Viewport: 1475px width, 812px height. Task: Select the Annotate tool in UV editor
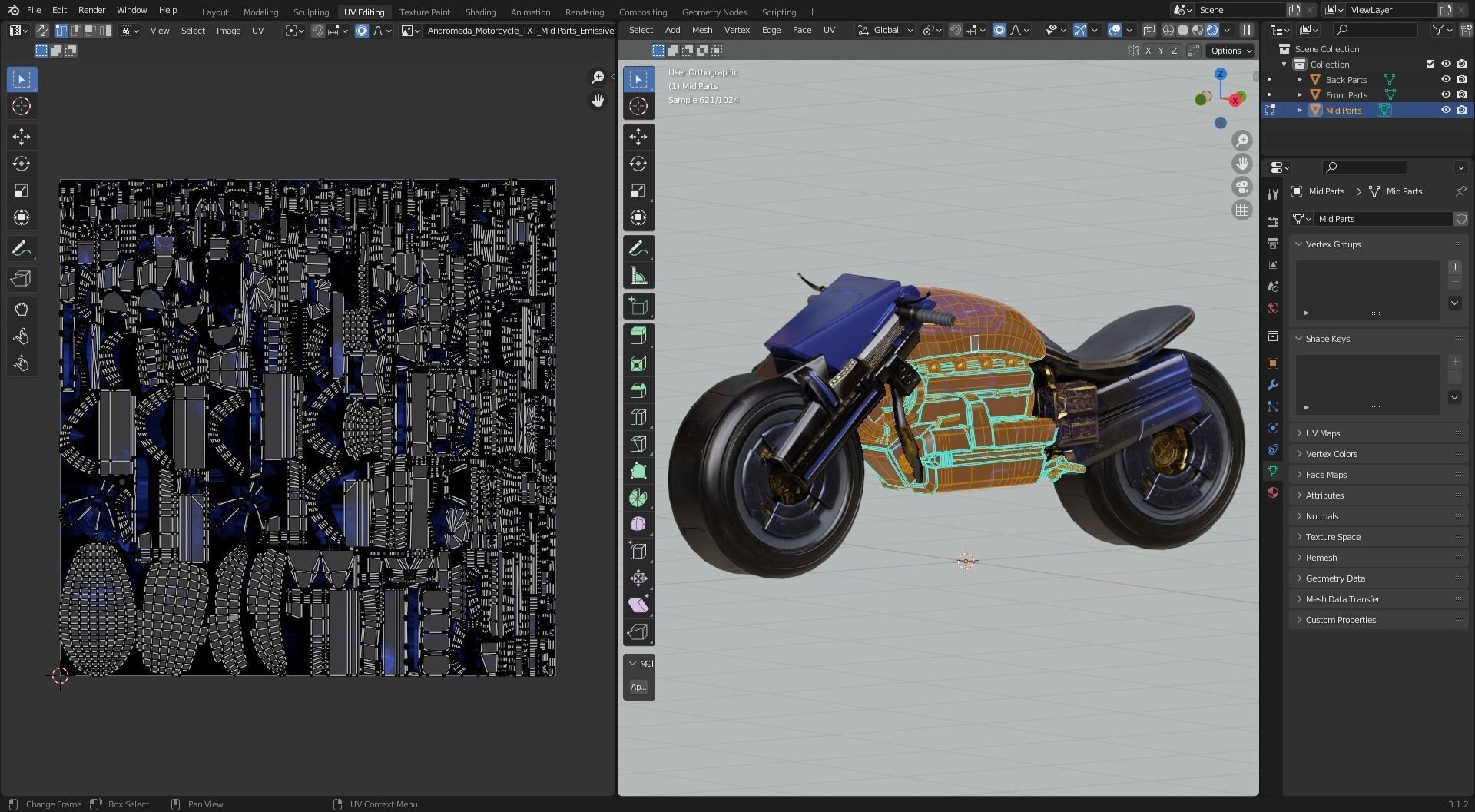(22, 249)
